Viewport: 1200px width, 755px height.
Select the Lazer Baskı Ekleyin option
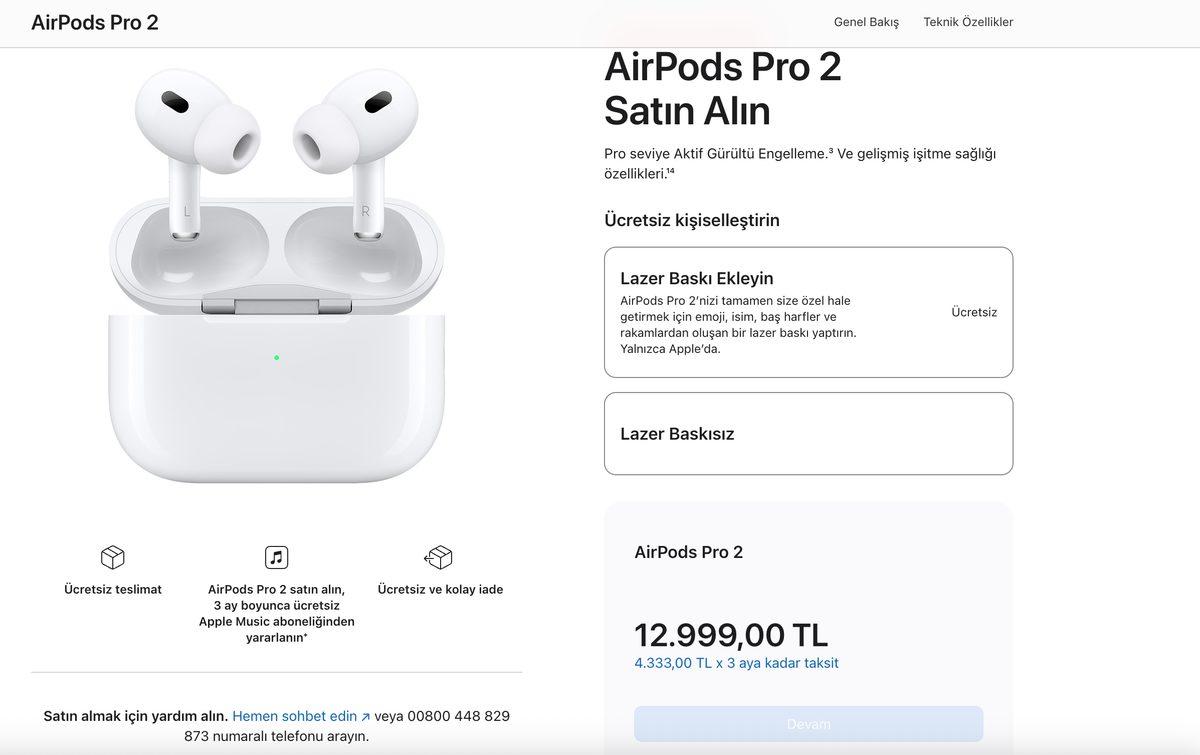click(807, 312)
